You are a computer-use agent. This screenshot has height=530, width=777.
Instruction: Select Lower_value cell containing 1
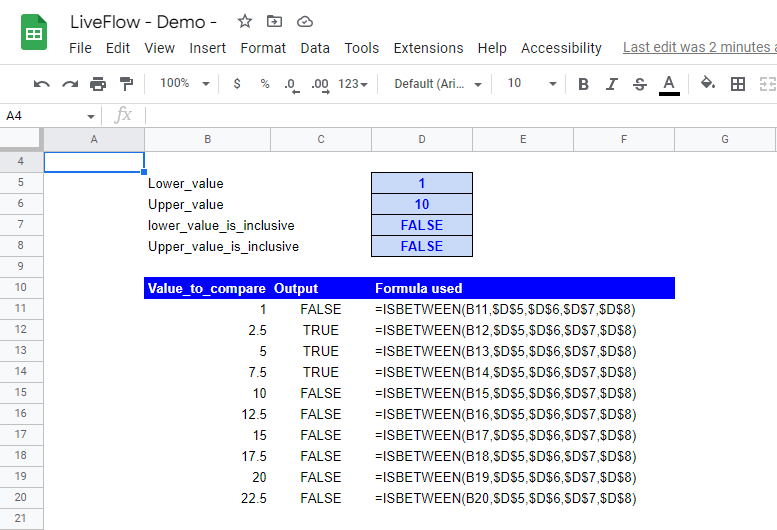tap(422, 183)
